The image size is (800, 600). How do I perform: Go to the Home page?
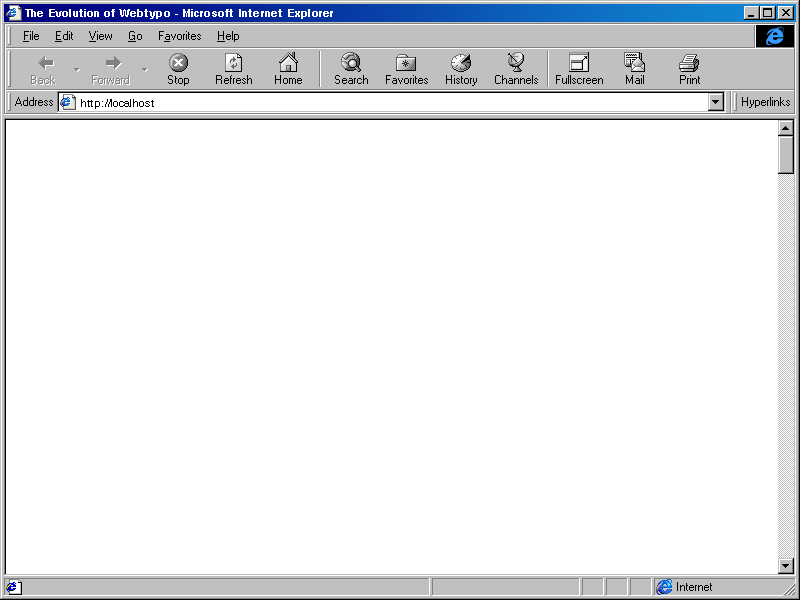(288, 68)
